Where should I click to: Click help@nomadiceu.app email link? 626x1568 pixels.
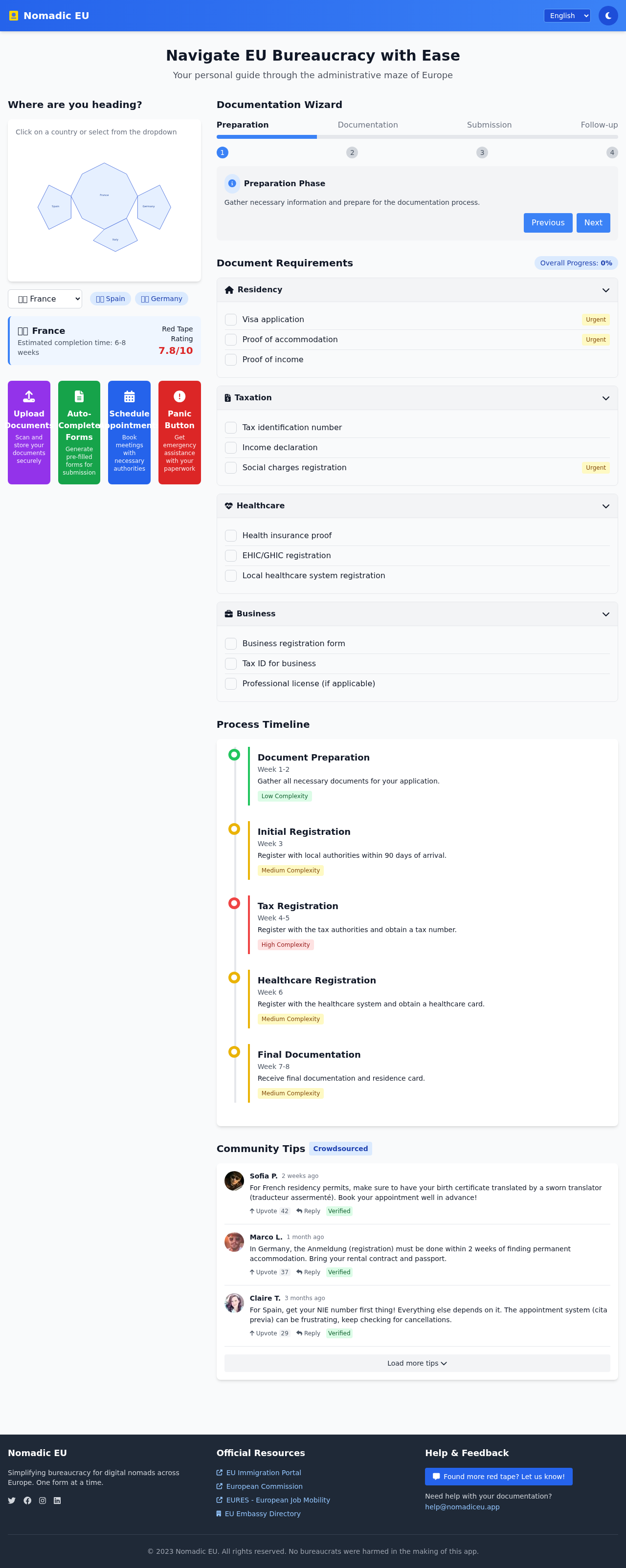click(x=462, y=1507)
